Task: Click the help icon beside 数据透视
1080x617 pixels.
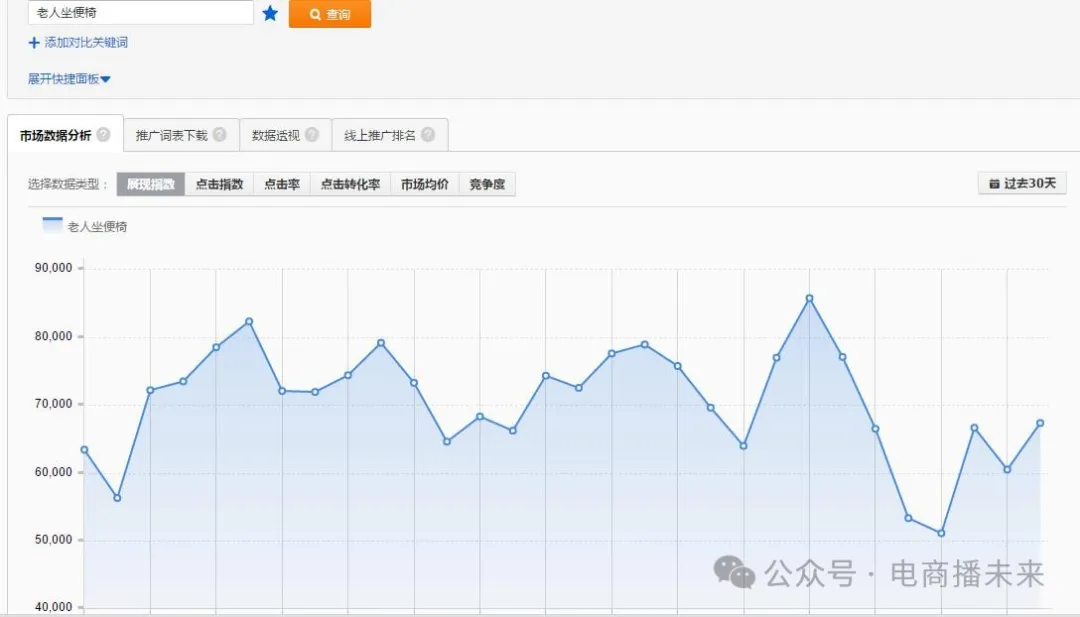Action: tap(312, 135)
